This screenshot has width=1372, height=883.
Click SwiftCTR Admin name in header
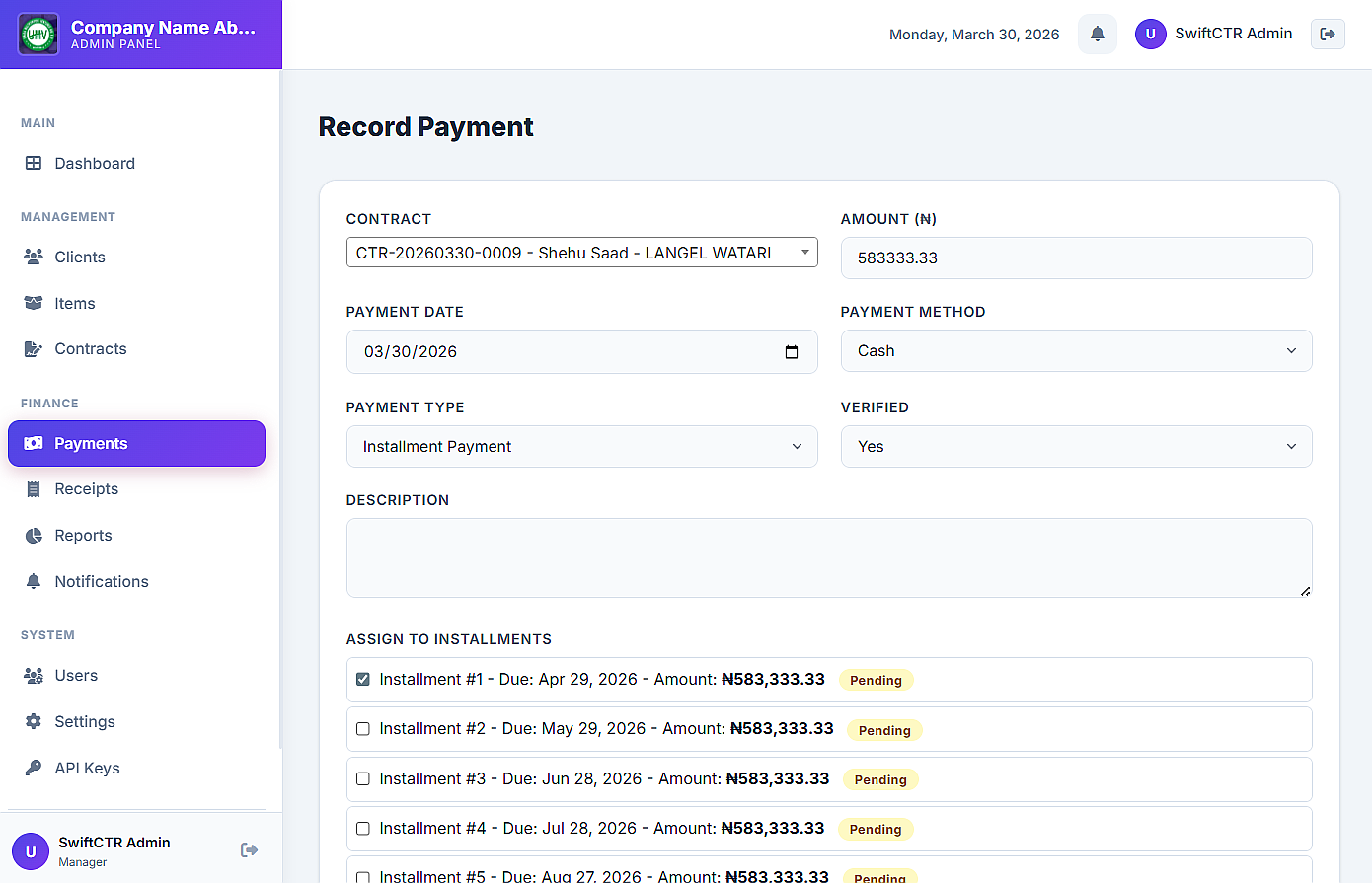pos(1233,34)
